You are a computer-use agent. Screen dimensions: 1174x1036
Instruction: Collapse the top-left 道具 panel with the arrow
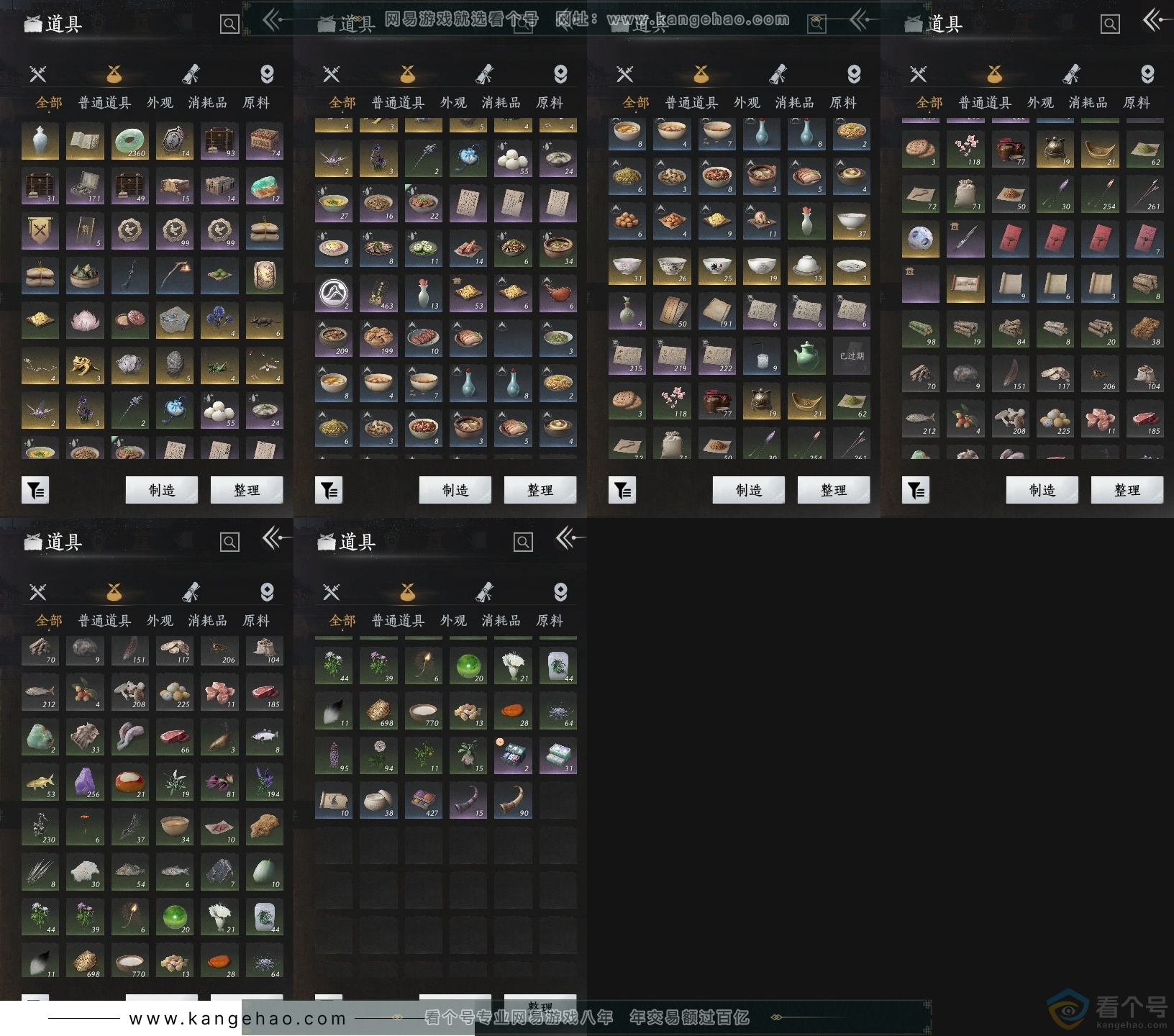[276, 20]
